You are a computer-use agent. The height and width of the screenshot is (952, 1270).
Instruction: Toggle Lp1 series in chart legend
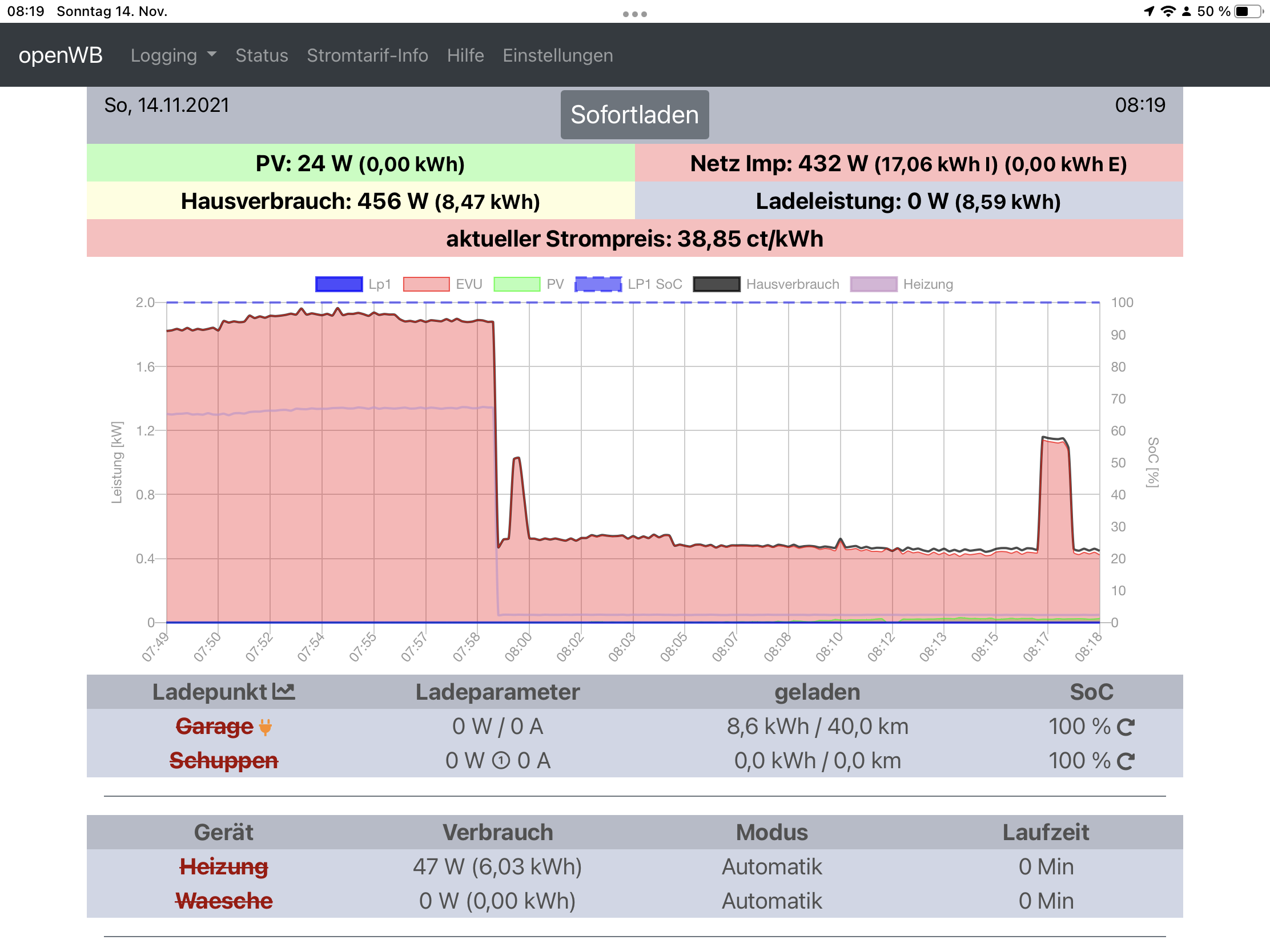(339, 284)
